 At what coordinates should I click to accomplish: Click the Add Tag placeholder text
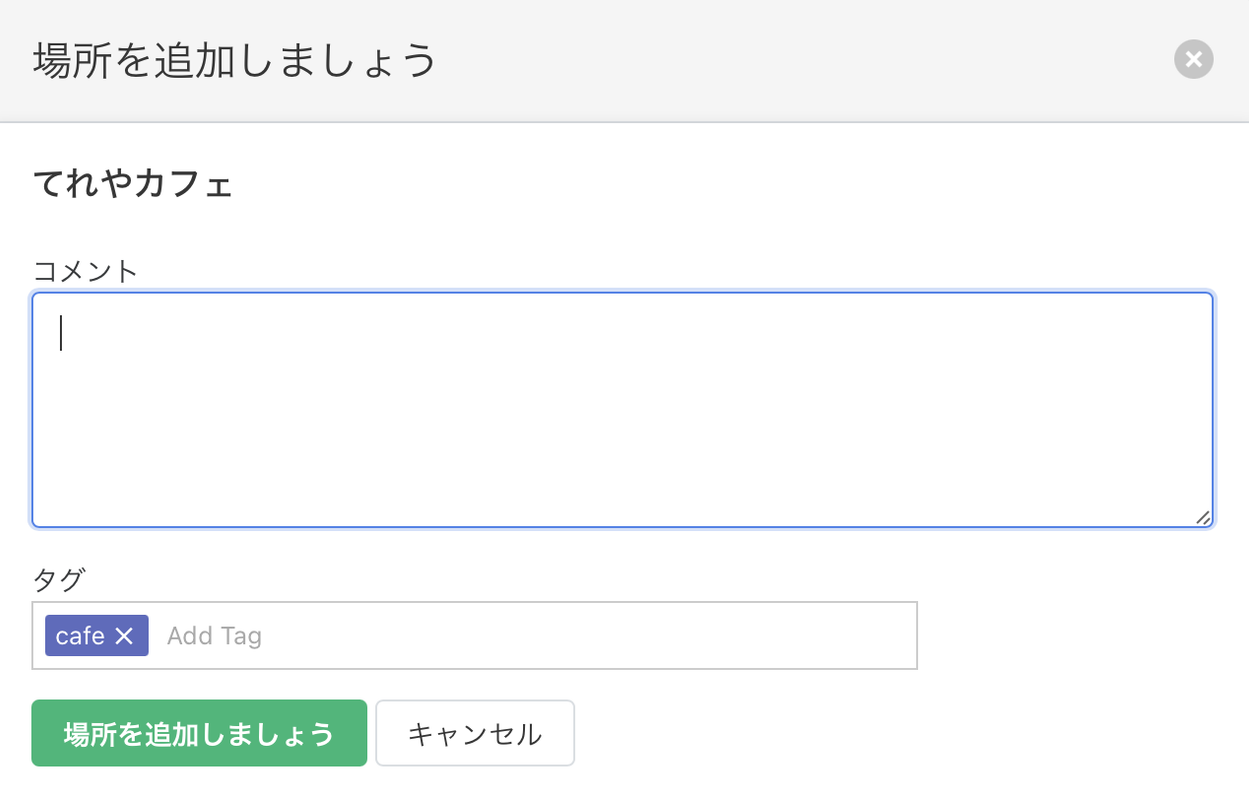(x=214, y=636)
